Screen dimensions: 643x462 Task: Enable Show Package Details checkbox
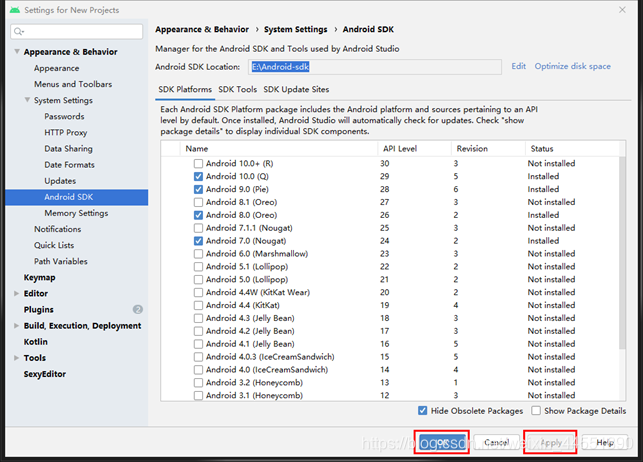click(x=536, y=410)
